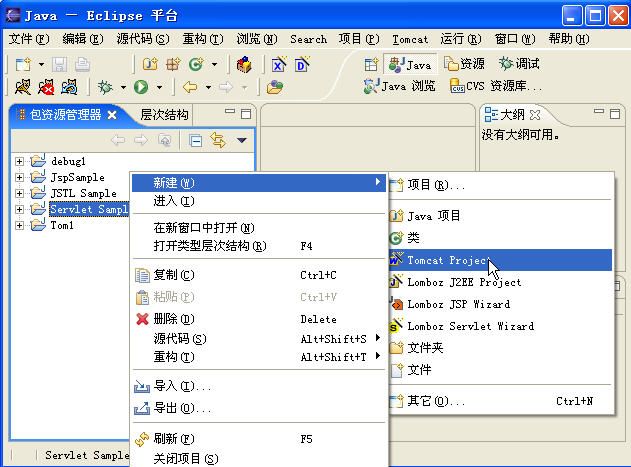Image resolution: width=631 pixels, height=467 pixels.
Task: Expand the JspSample project node
Action: pyautogui.click(x=19, y=178)
